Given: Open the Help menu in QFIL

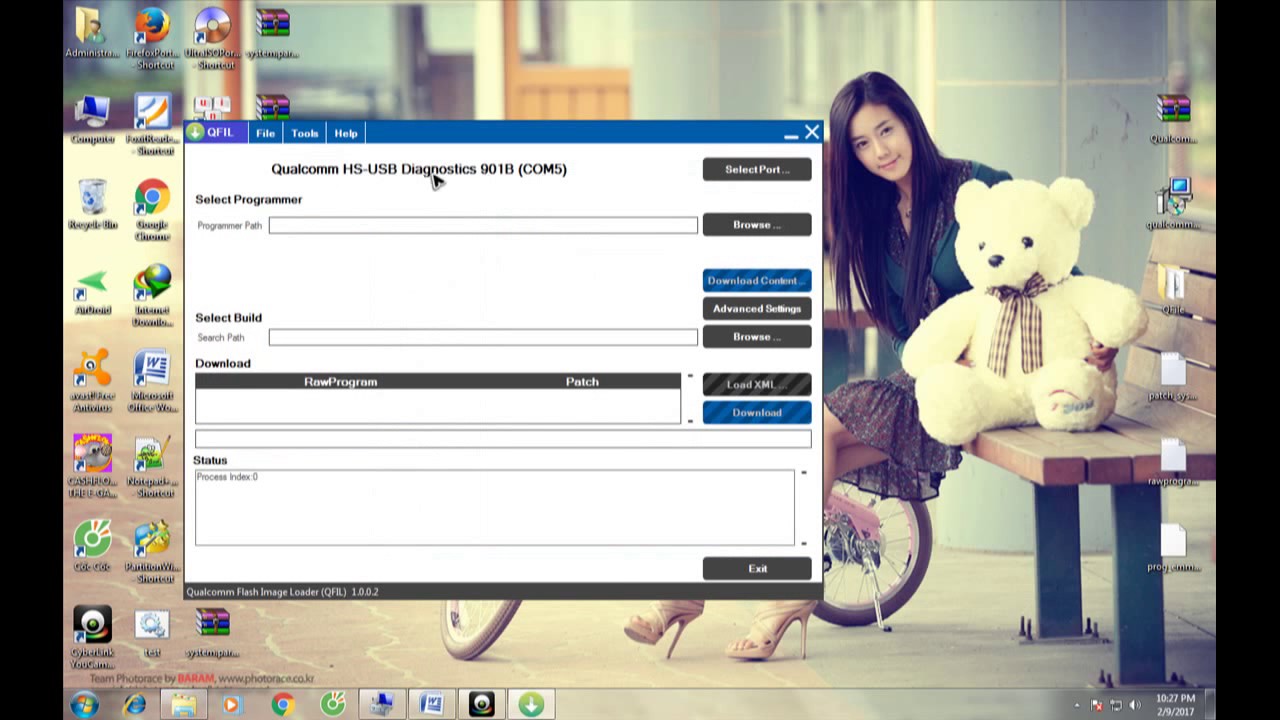Looking at the screenshot, I should pos(346,133).
